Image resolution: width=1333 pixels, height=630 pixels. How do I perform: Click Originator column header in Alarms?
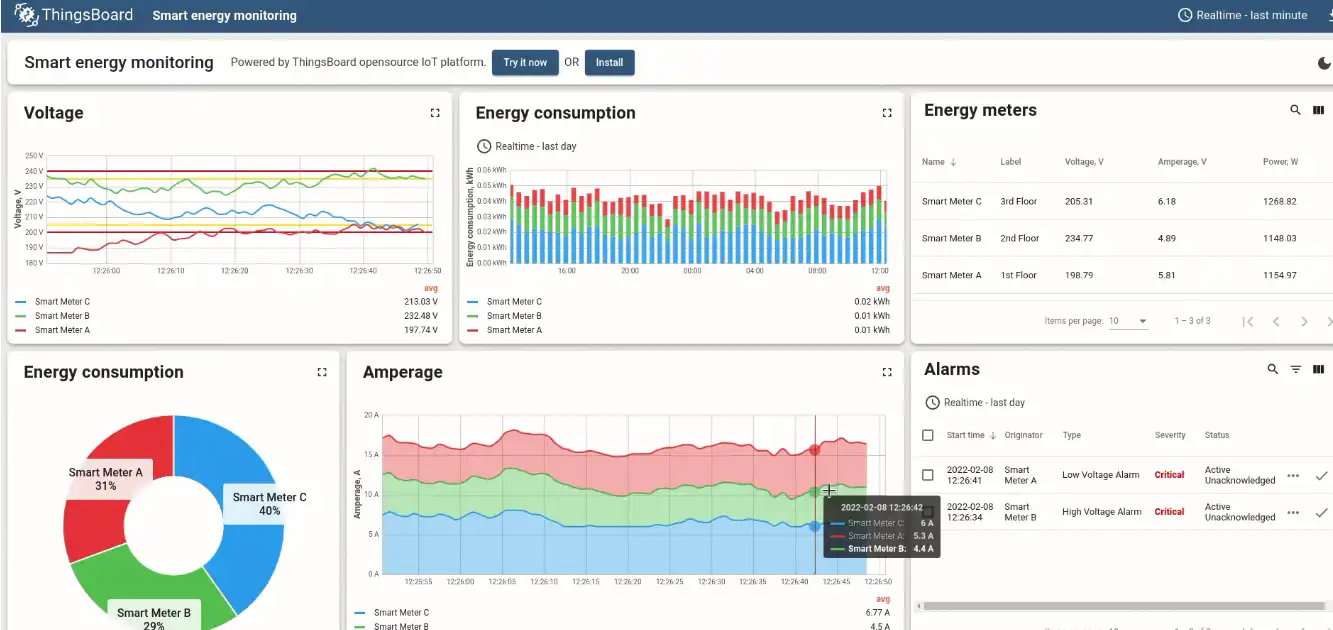coord(1024,435)
